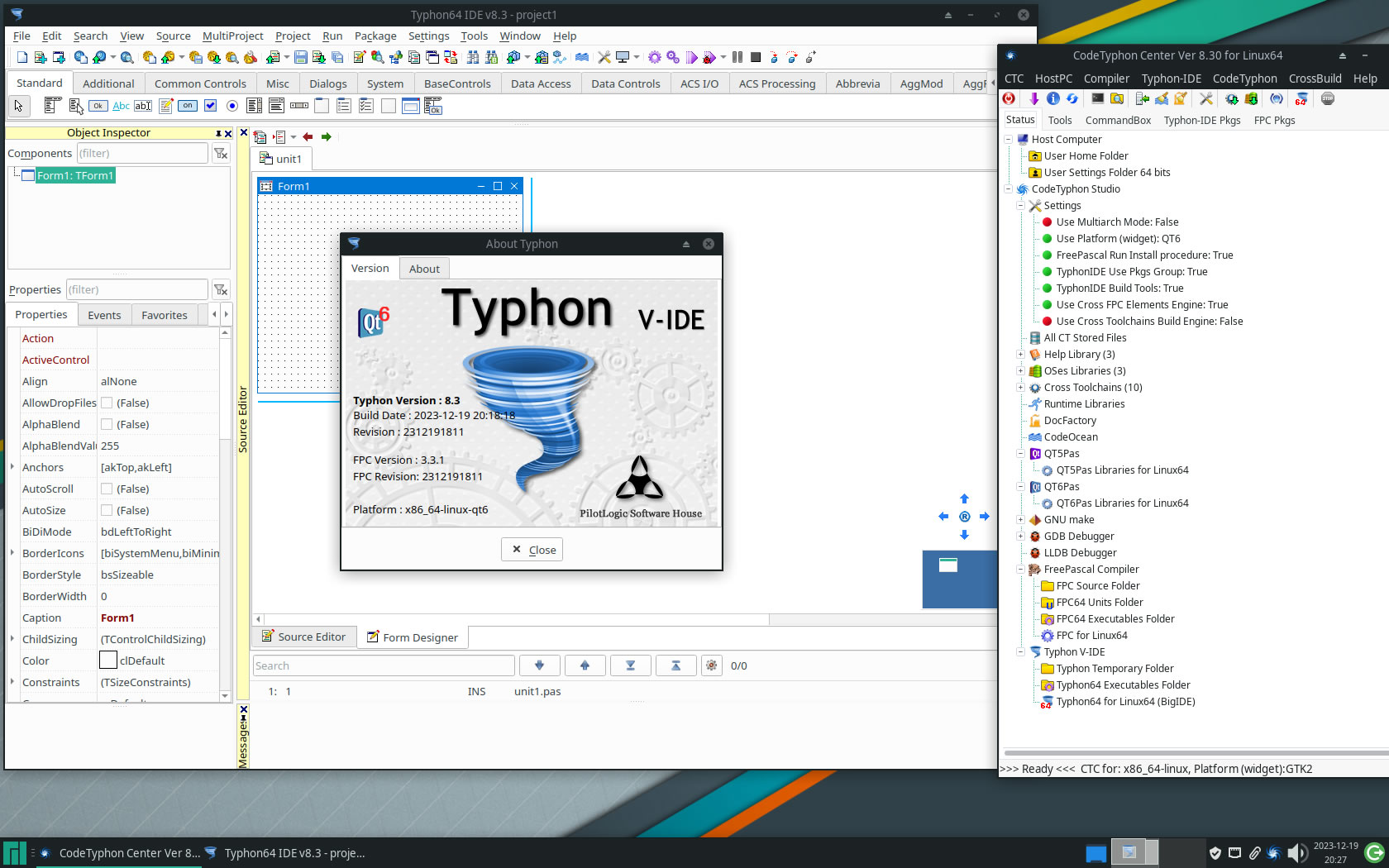Click the blue info icon in CodeTyphon Center
Screen dimensions: 1389x868
tap(1052, 98)
